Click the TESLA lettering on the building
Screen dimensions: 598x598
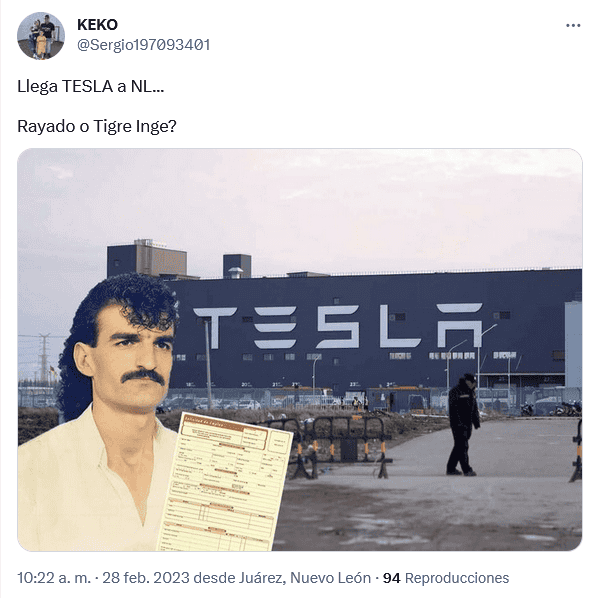(x=337, y=326)
